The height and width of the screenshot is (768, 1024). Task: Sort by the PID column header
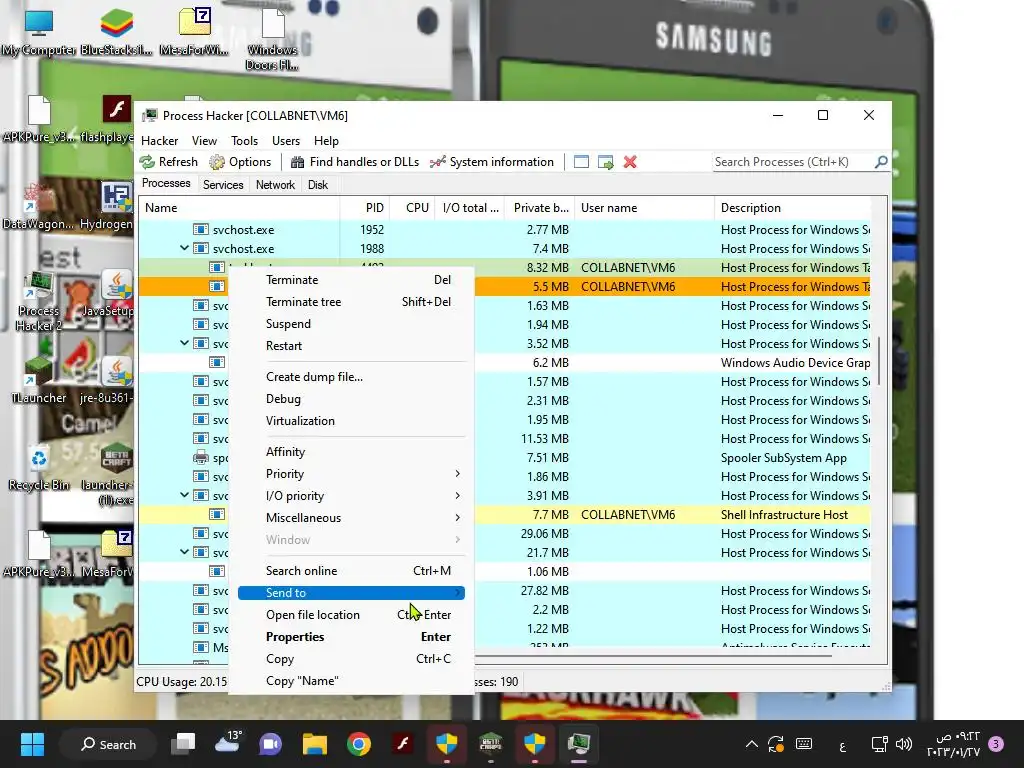[x=364, y=208]
